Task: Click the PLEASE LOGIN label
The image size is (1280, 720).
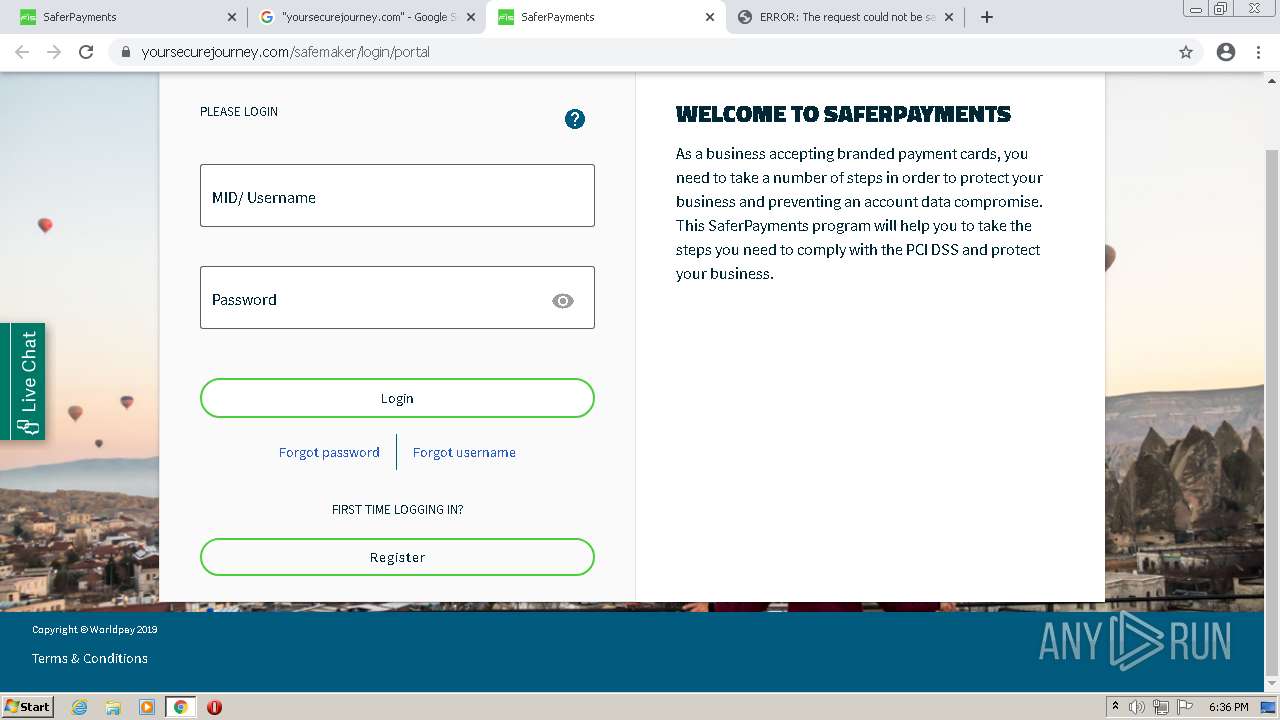Action: pyautogui.click(x=239, y=111)
